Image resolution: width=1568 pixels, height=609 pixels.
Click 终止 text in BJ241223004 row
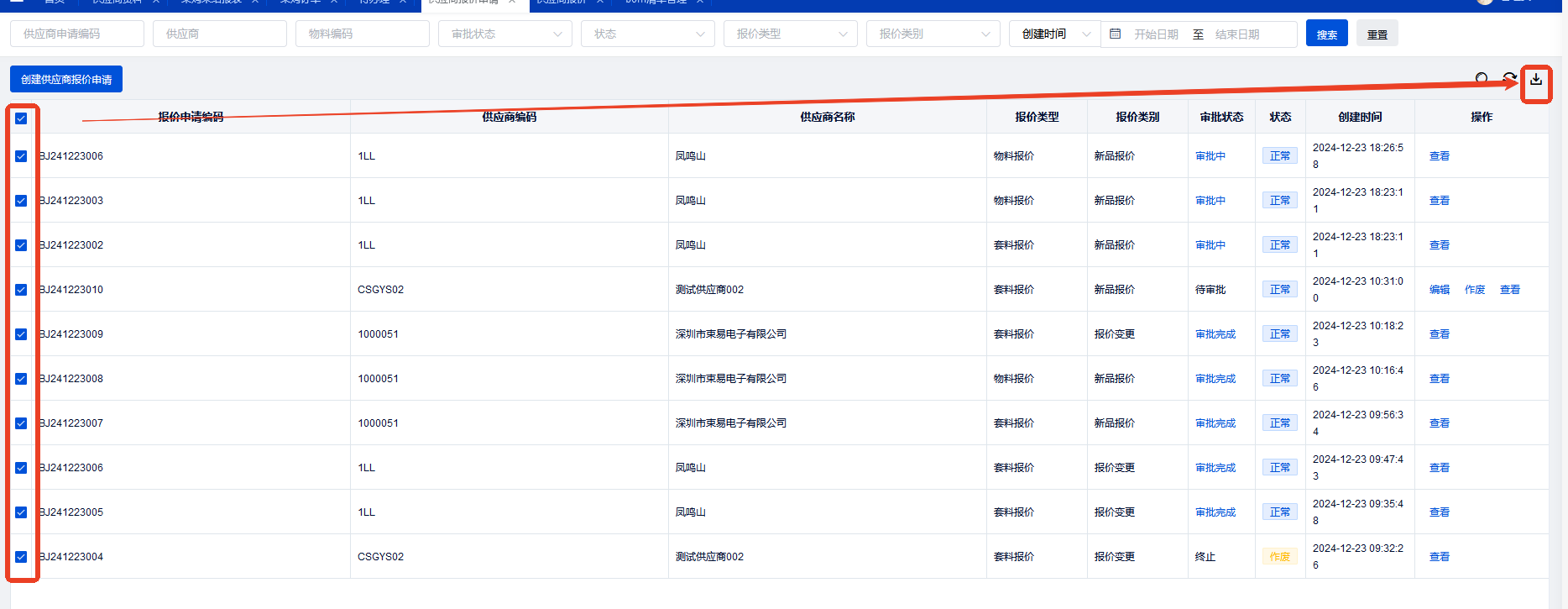click(x=1205, y=557)
